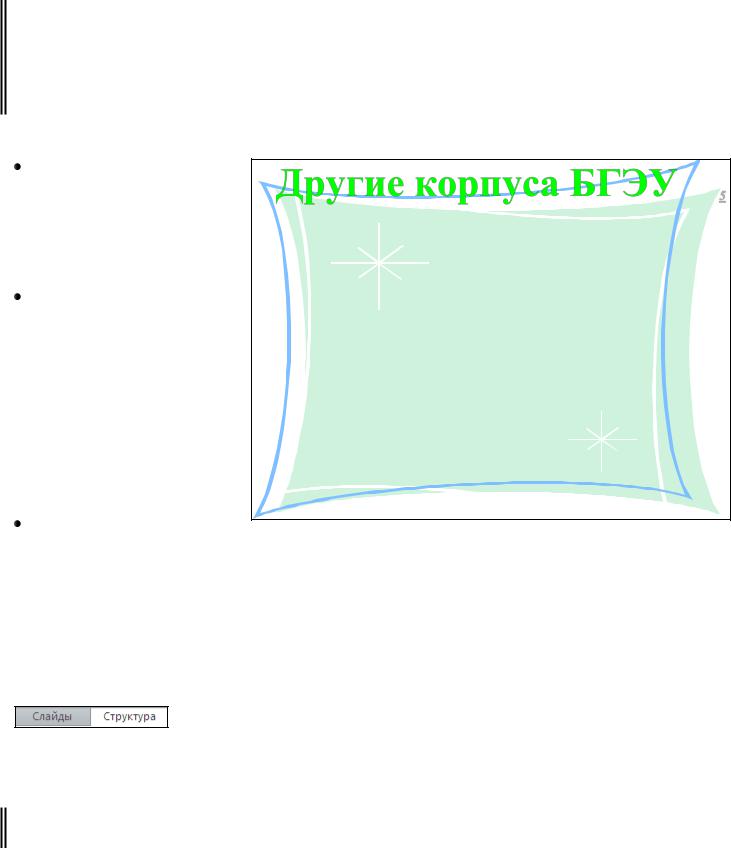Select the title Другие корпуса БГЭУ
This screenshot has height=848, width=731.
[476, 184]
